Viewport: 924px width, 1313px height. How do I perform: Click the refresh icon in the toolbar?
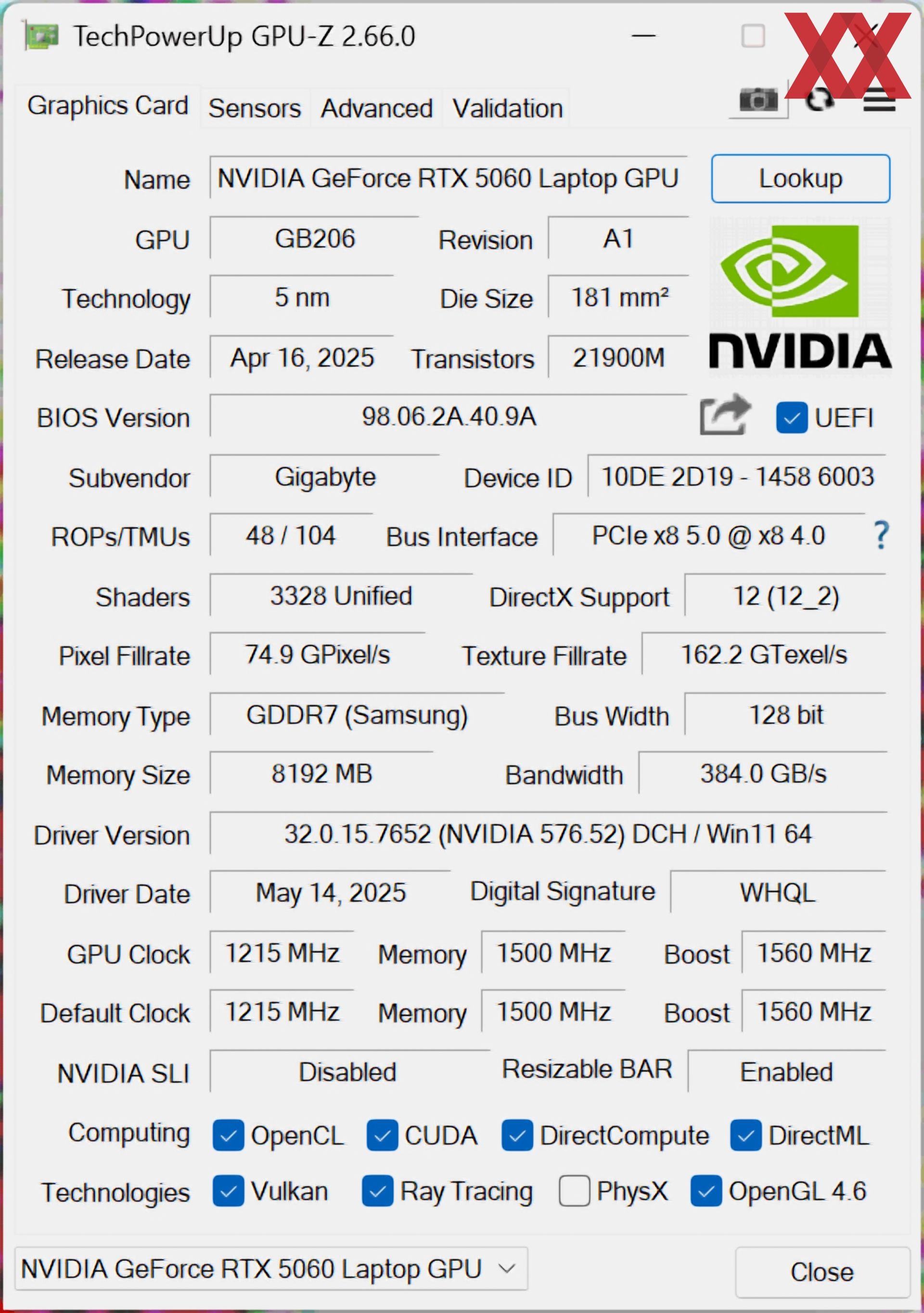tap(820, 101)
